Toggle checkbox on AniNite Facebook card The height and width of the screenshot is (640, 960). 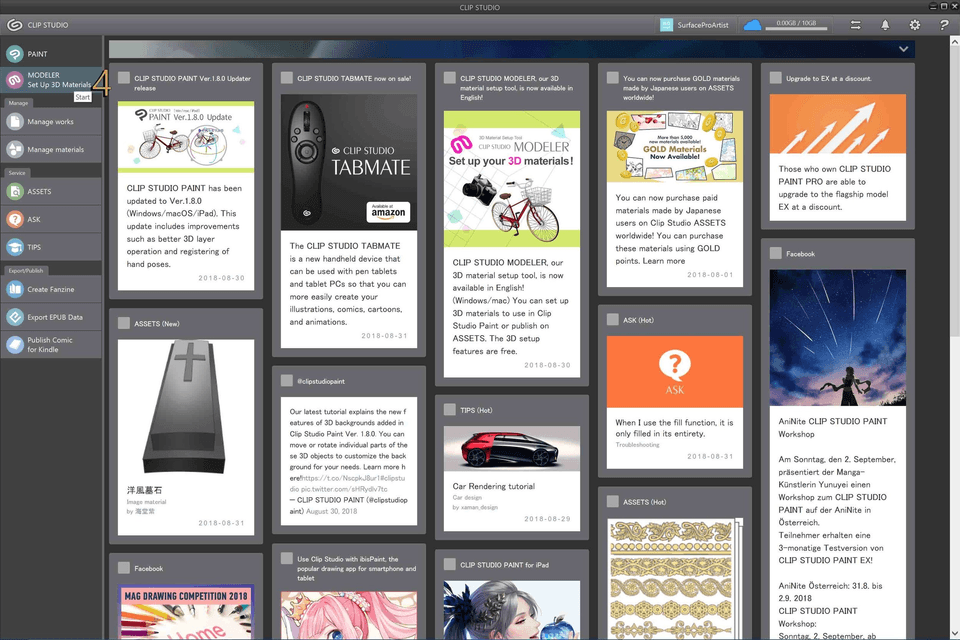pyautogui.click(x=776, y=254)
